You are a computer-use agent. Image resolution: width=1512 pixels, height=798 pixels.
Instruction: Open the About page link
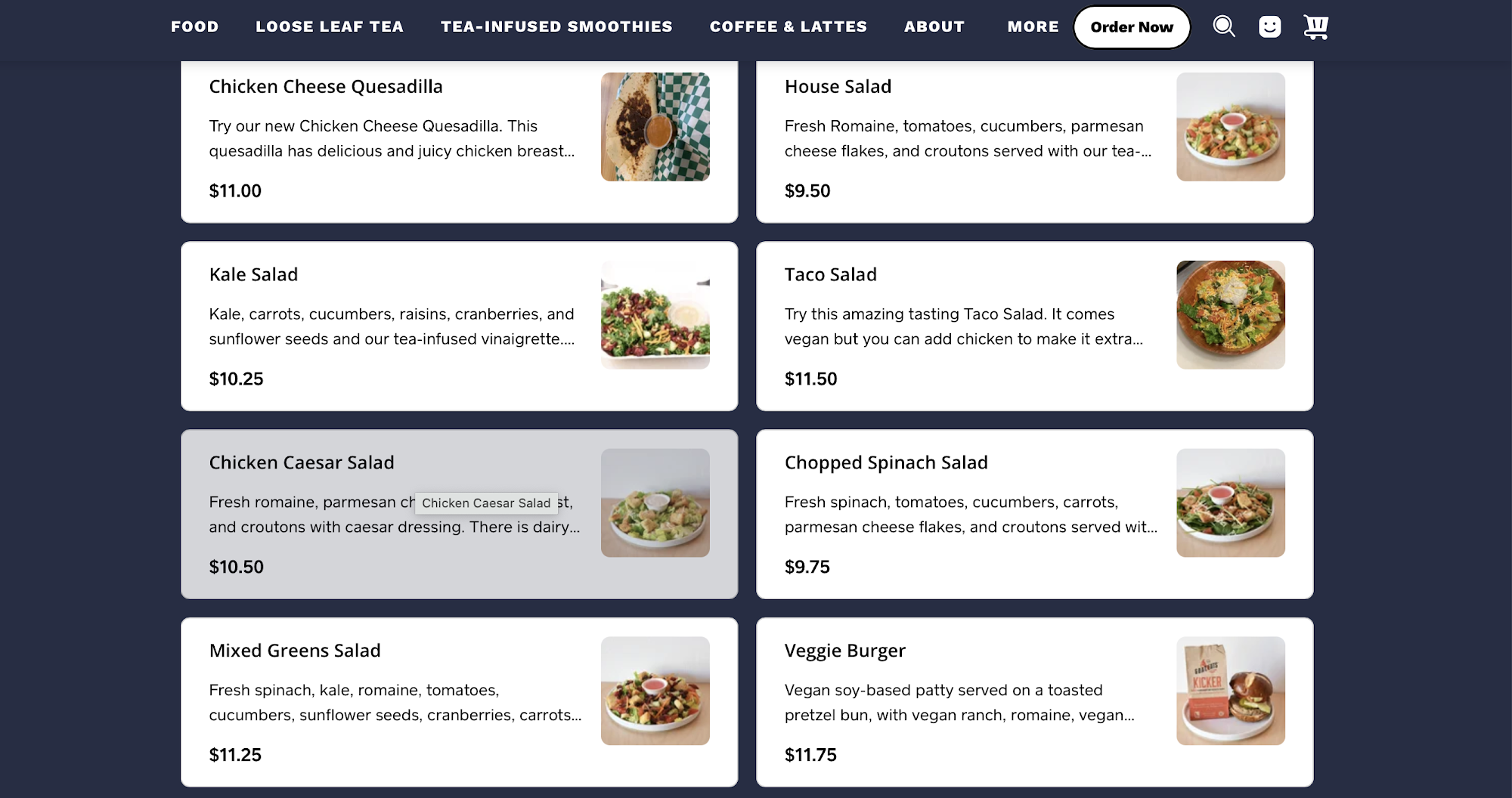[934, 26]
